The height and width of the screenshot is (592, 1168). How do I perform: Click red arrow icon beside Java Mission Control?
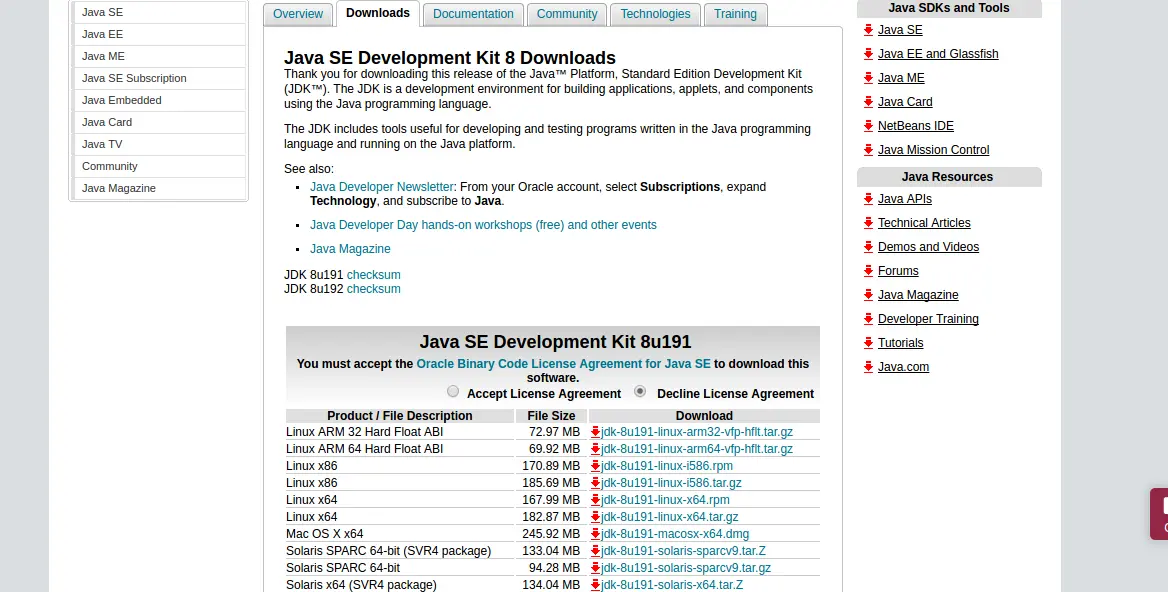click(868, 150)
